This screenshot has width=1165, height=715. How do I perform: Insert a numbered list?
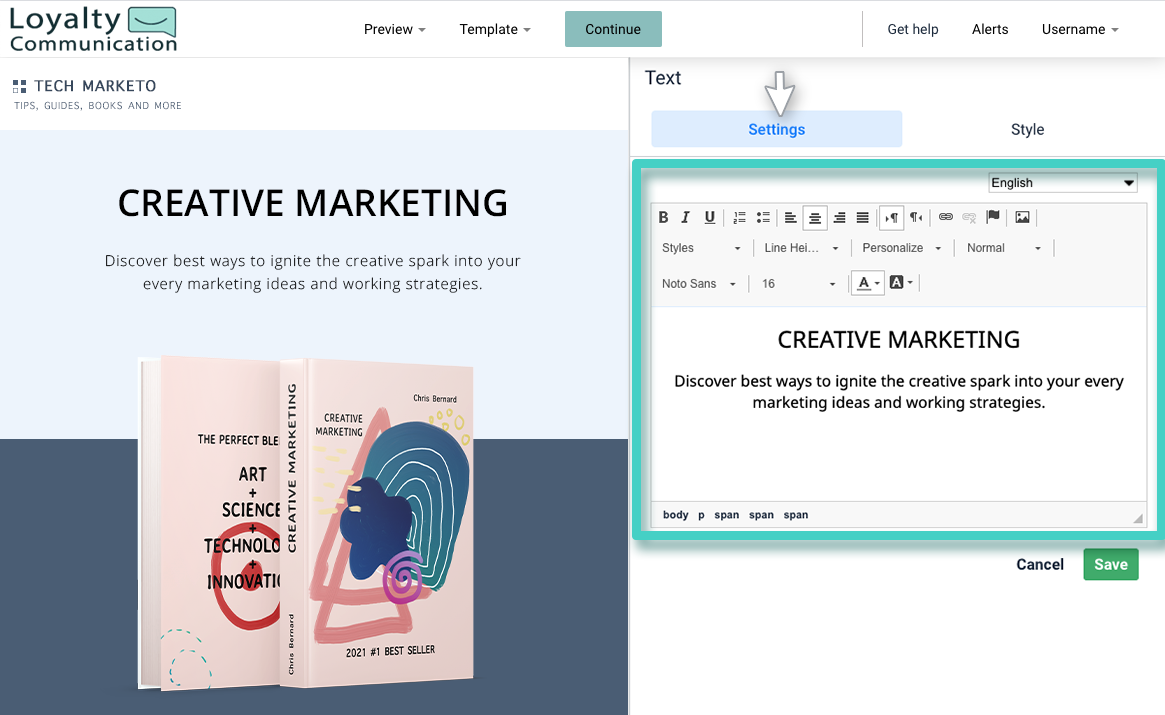tap(739, 217)
